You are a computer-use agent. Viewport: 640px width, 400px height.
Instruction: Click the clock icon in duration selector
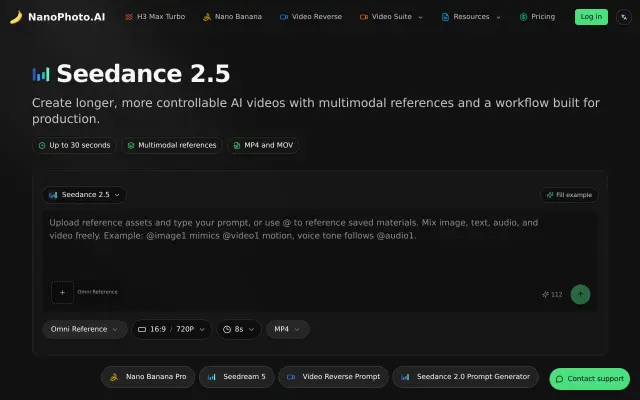pos(227,329)
